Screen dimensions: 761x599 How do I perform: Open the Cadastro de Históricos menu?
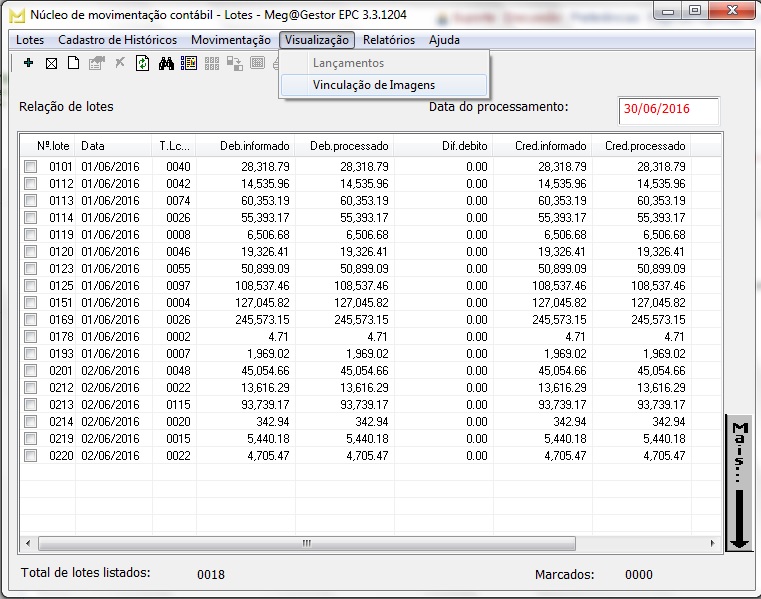point(117,40)
